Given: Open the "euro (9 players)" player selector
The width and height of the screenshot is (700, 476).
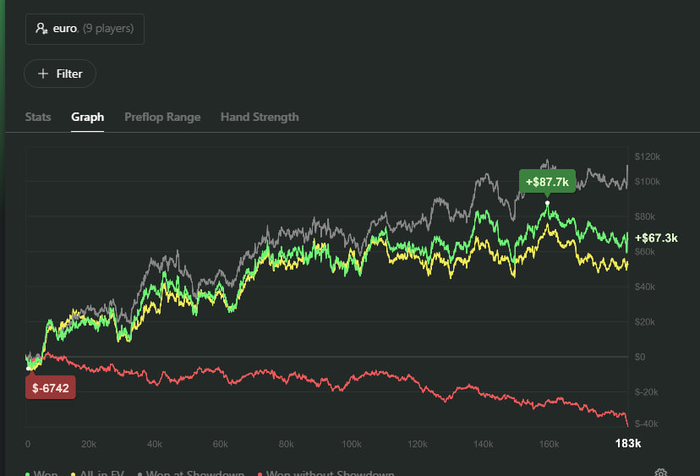Looking at the screenshot, I should (85, 29).
